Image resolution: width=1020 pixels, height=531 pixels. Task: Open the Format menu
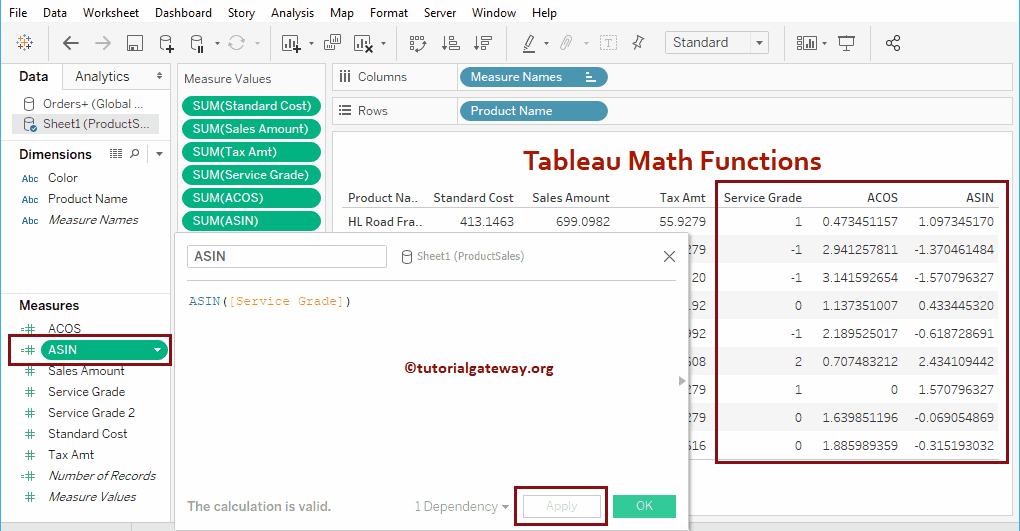pyautogui.click(x=388, y=13)
